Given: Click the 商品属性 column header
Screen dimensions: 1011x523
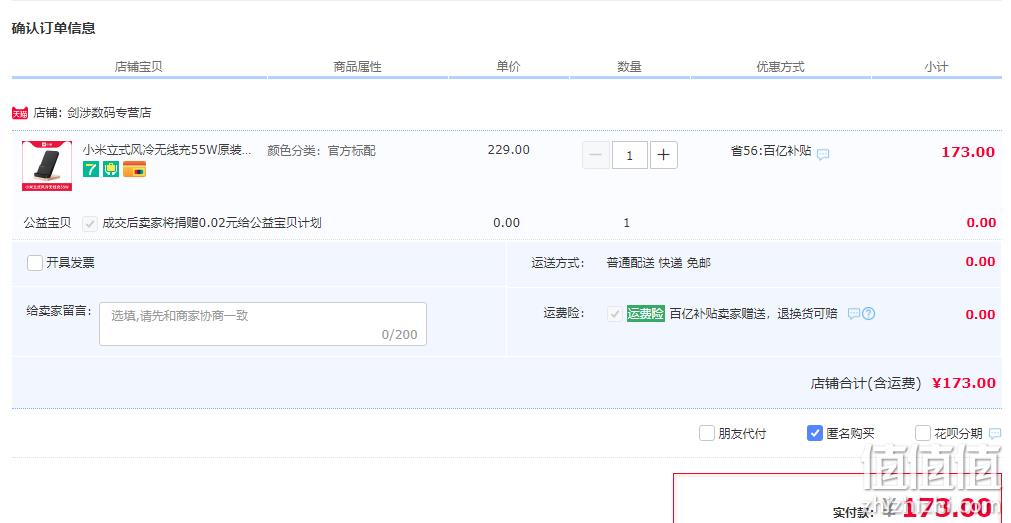Looking at the screenshot, I should click(358, 66).
